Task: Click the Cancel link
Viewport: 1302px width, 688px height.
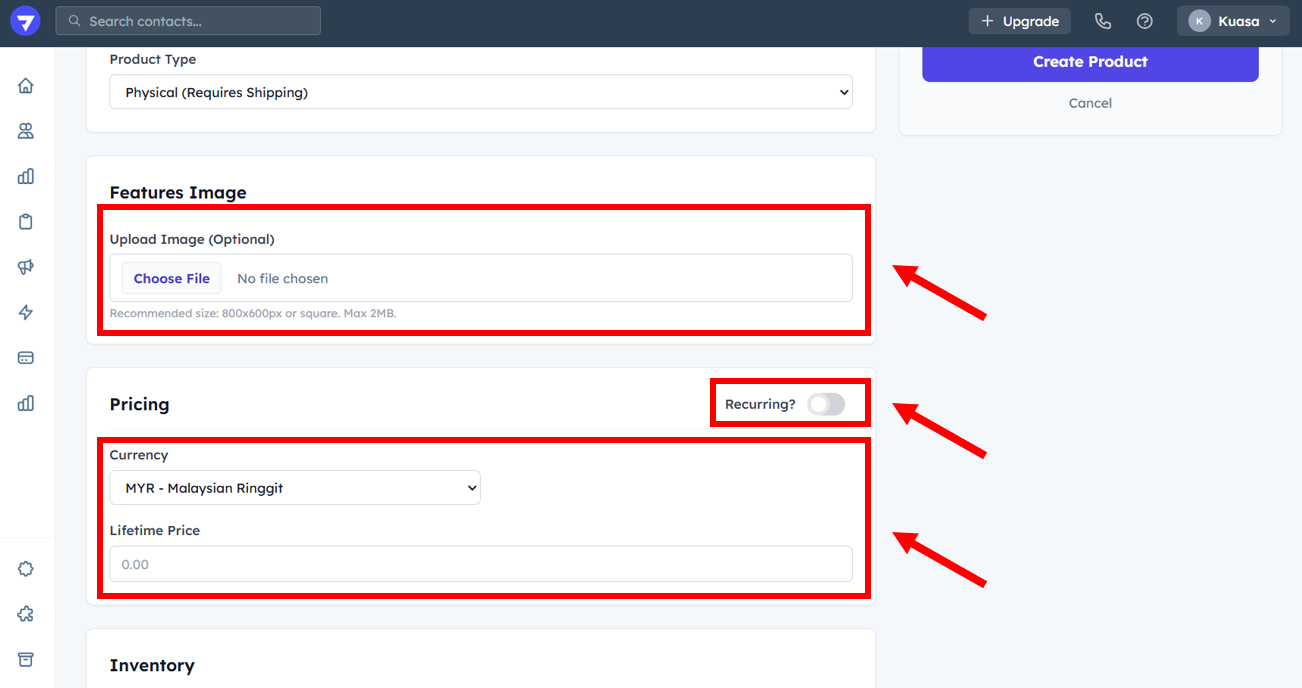Action: (1090, 103)
